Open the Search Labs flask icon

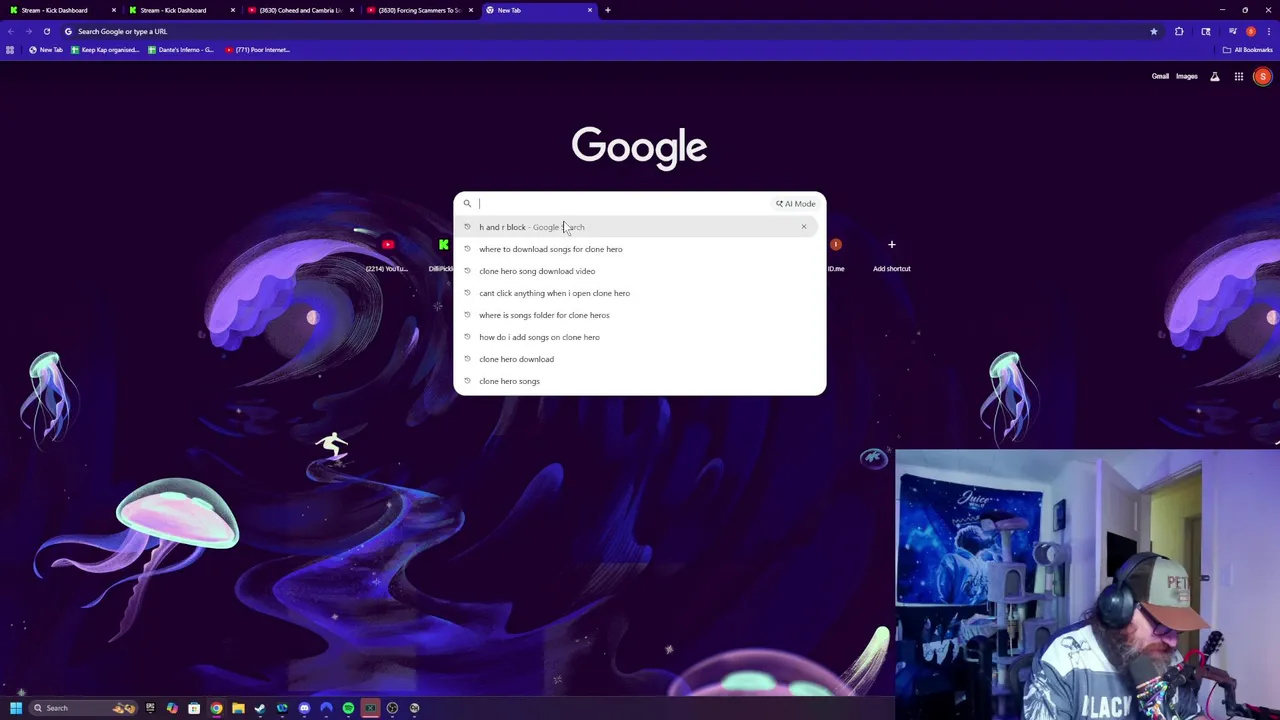(1215, 77)
